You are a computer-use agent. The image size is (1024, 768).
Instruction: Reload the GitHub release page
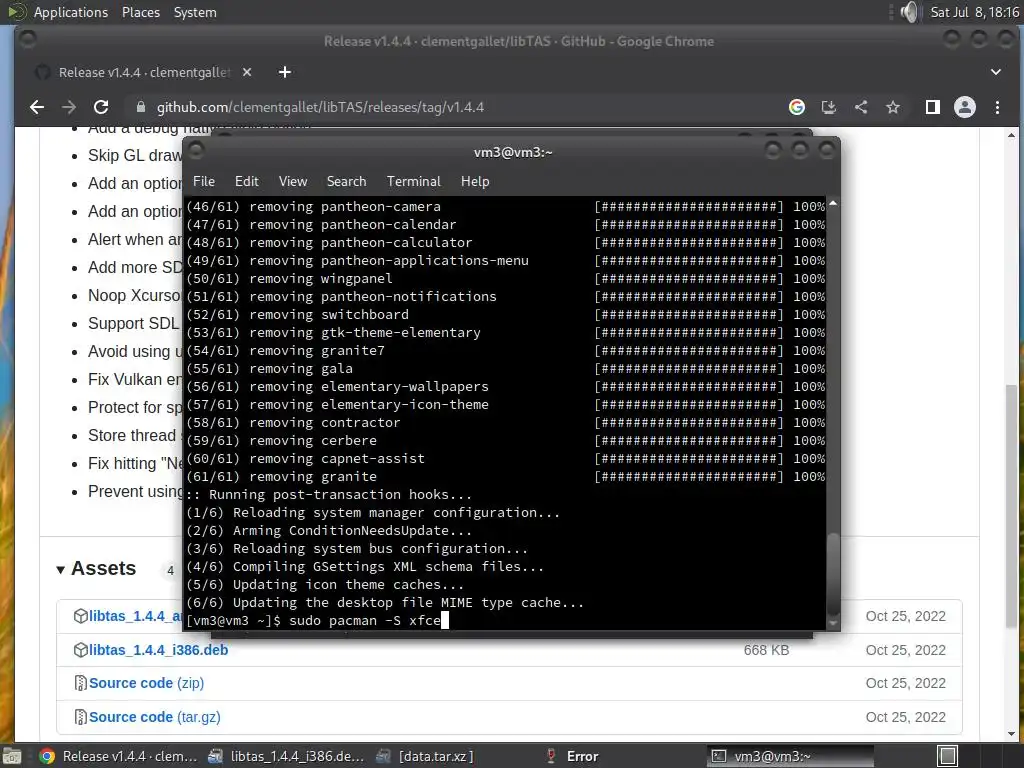101,107
